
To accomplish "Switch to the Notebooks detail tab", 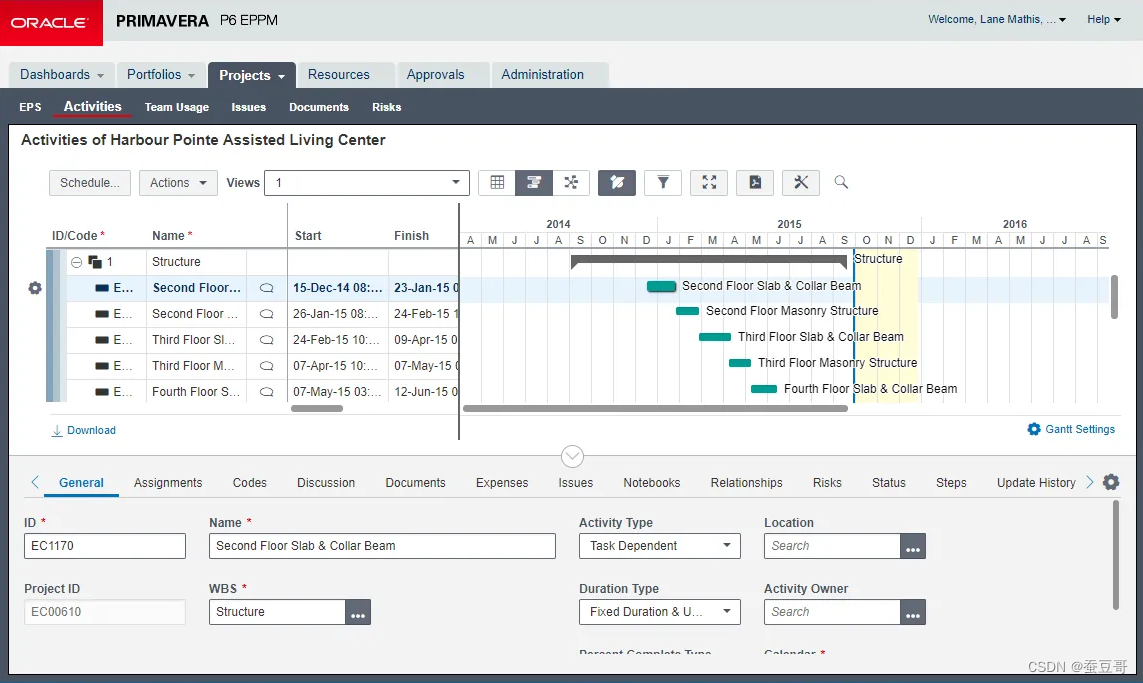I will coord(652,483).
